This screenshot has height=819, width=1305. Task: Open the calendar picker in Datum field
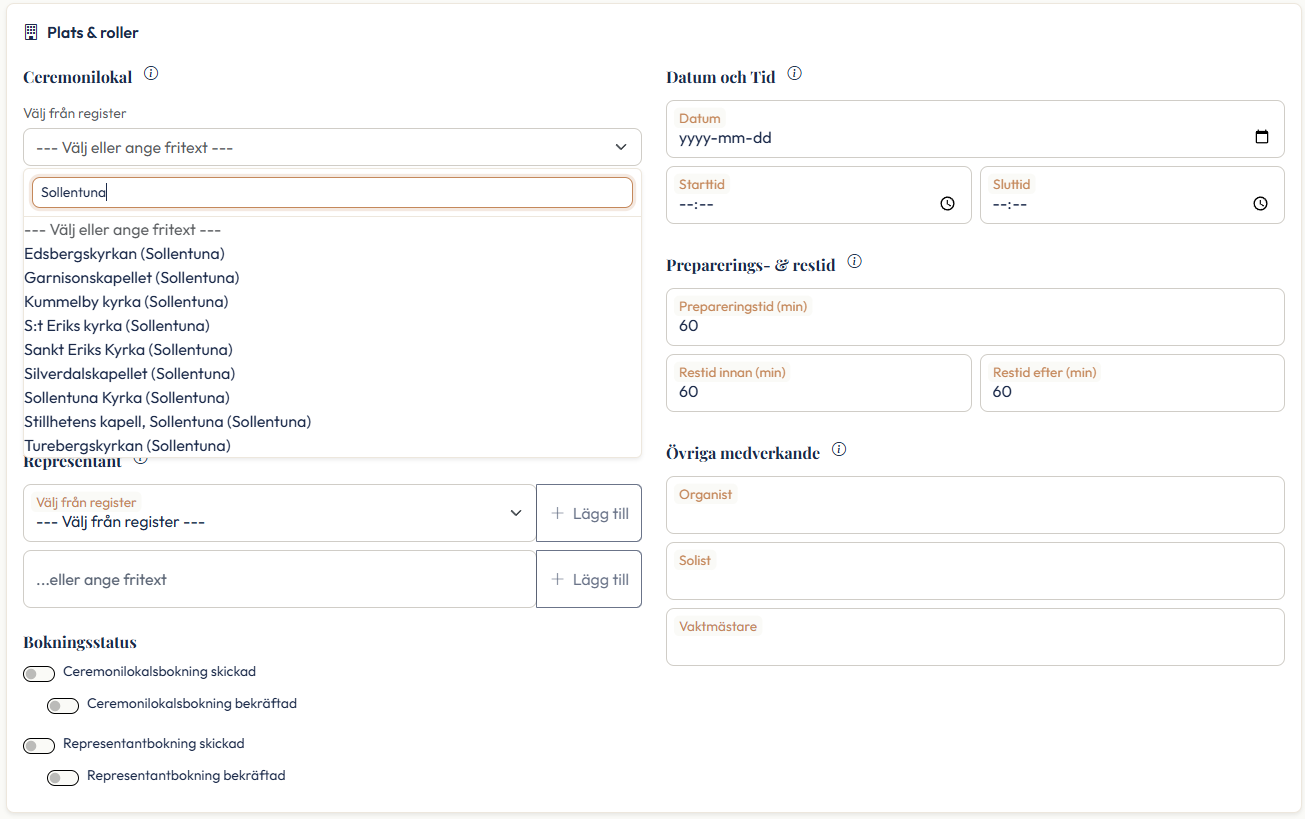(1261, 138)
